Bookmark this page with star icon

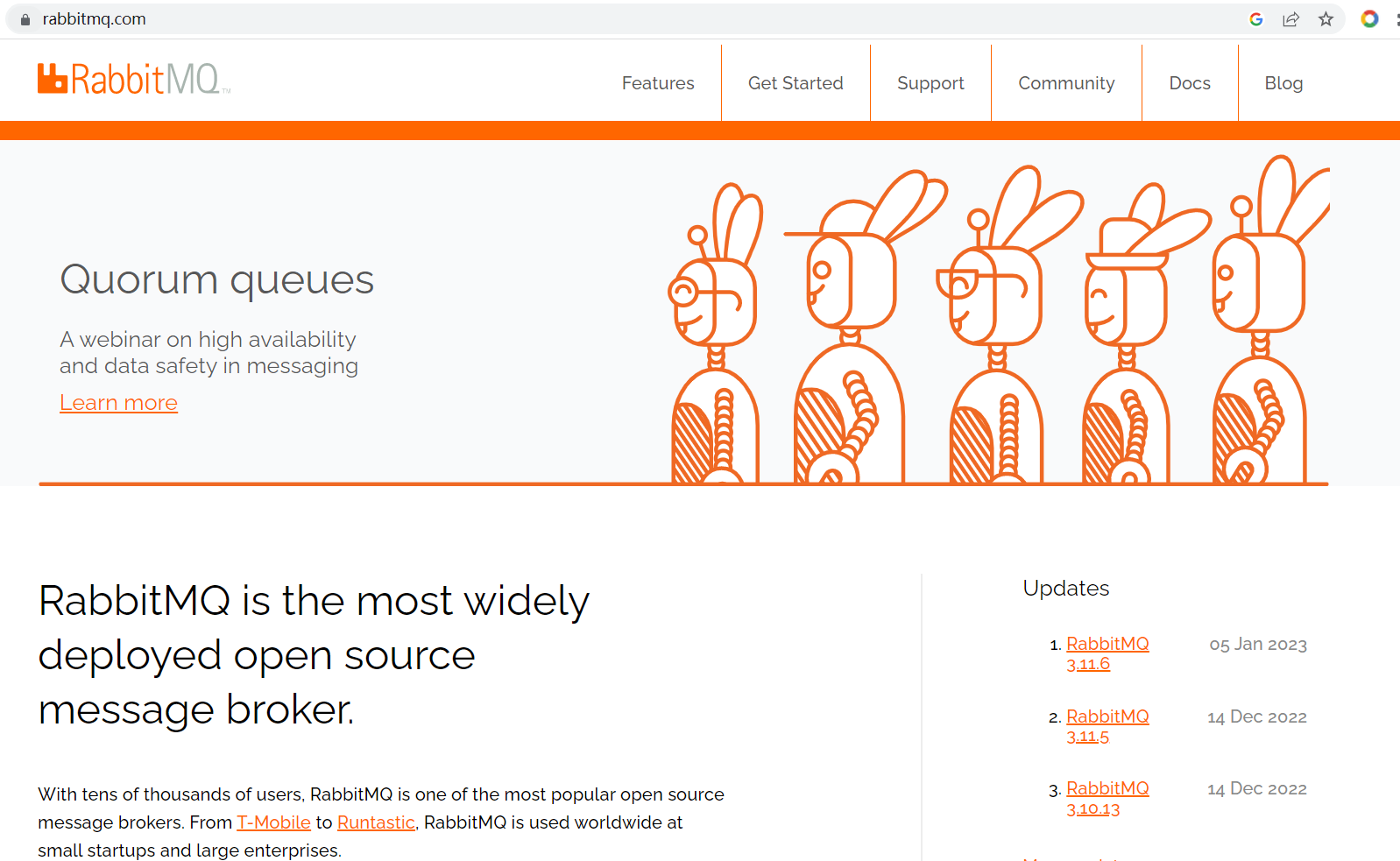point(1326,19)
